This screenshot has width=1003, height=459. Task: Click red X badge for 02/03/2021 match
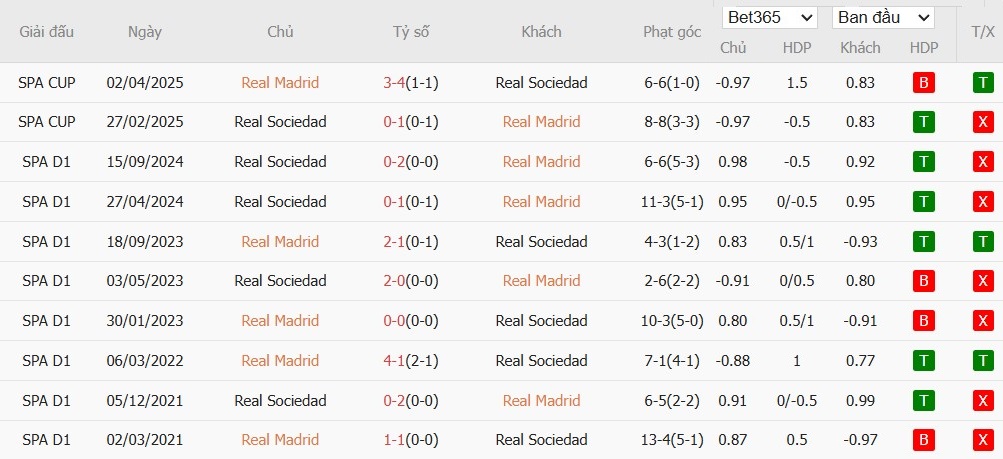(x=982, y=440)
